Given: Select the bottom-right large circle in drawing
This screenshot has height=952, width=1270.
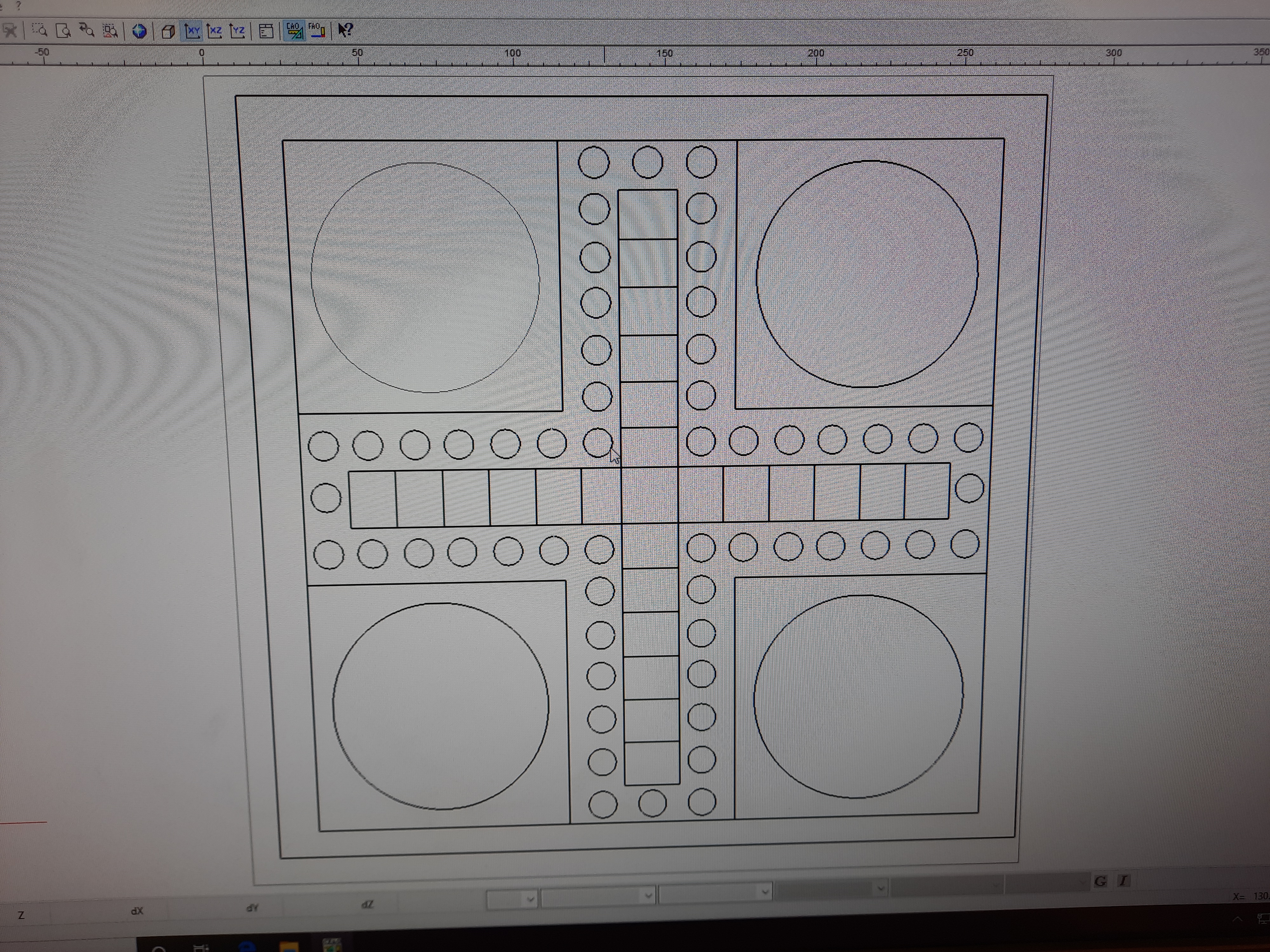Looking at the screenshot, I should [x=858, y=697].
